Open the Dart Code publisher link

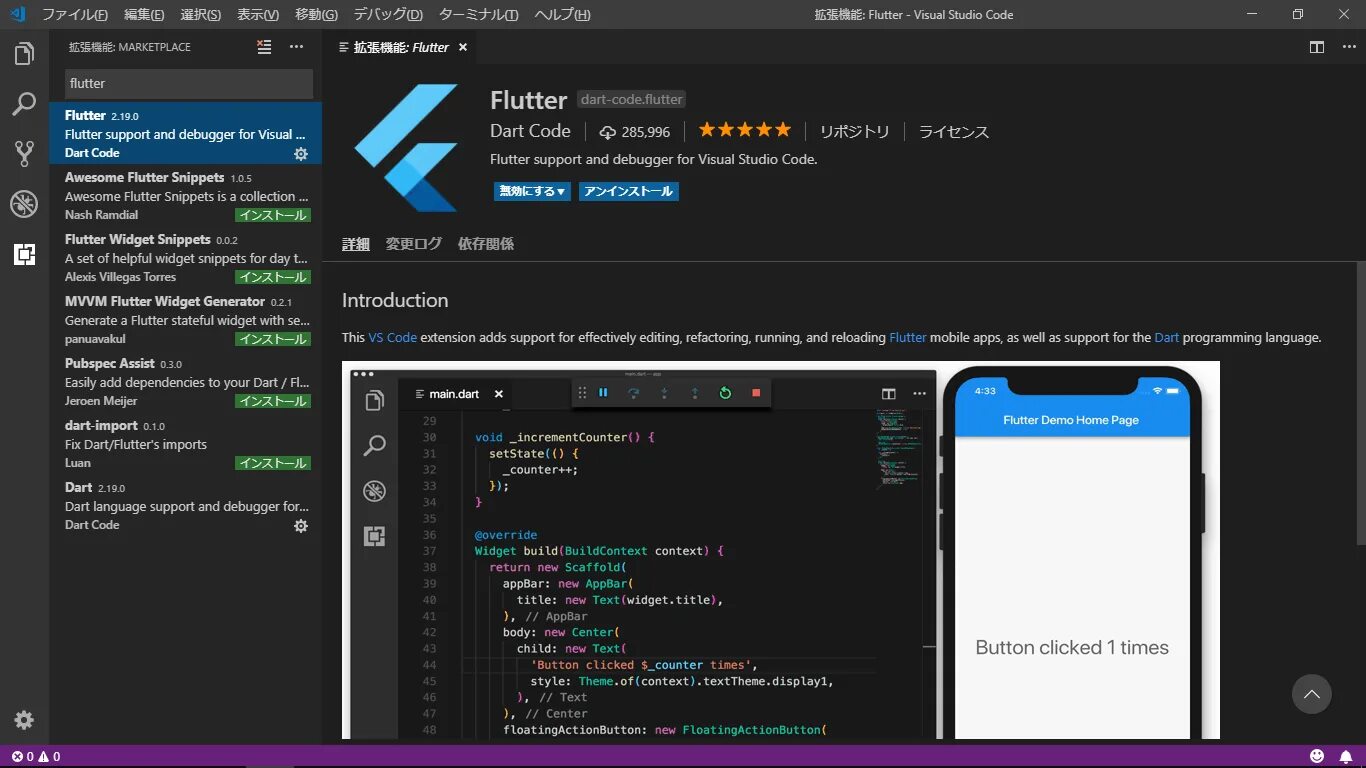530,131
